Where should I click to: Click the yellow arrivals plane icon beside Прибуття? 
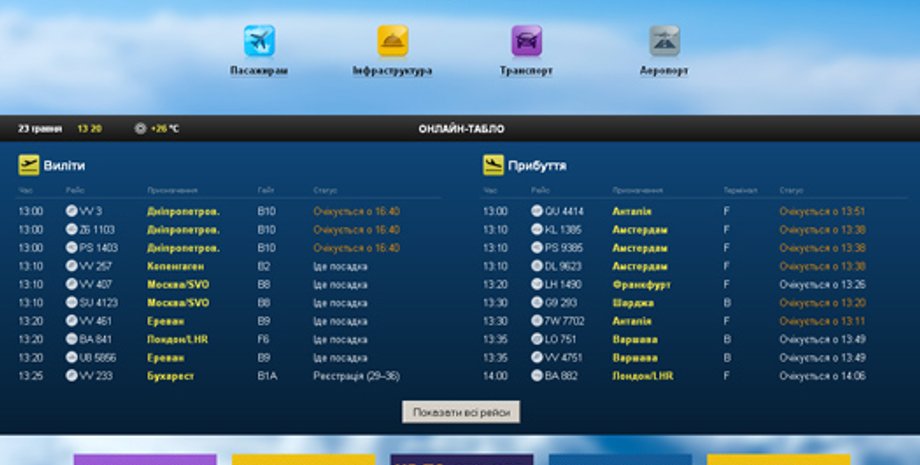point(493,165)
